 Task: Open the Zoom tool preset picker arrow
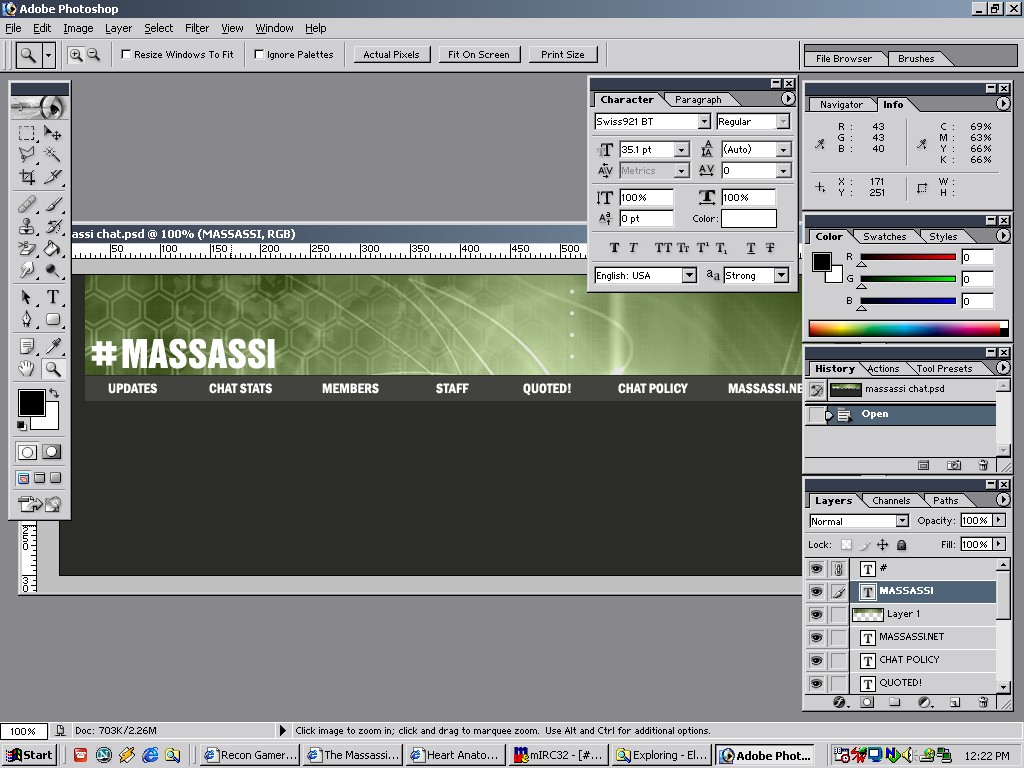(x=48, y=55)
